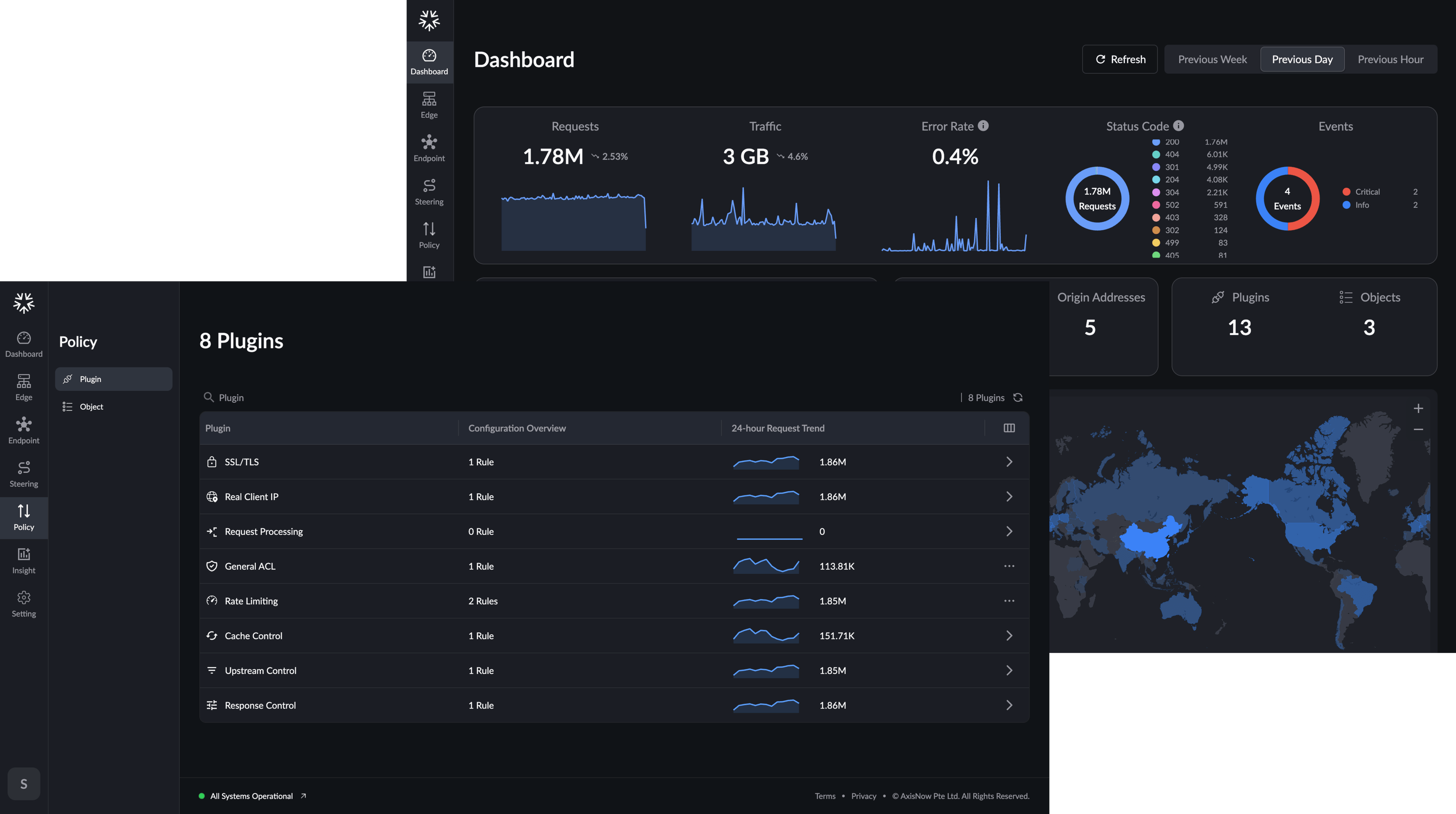Image resolution: width=1456 pixels, height=814 pixels.
Task: Open the All Systems Operational status link
Action: (252, 796)
